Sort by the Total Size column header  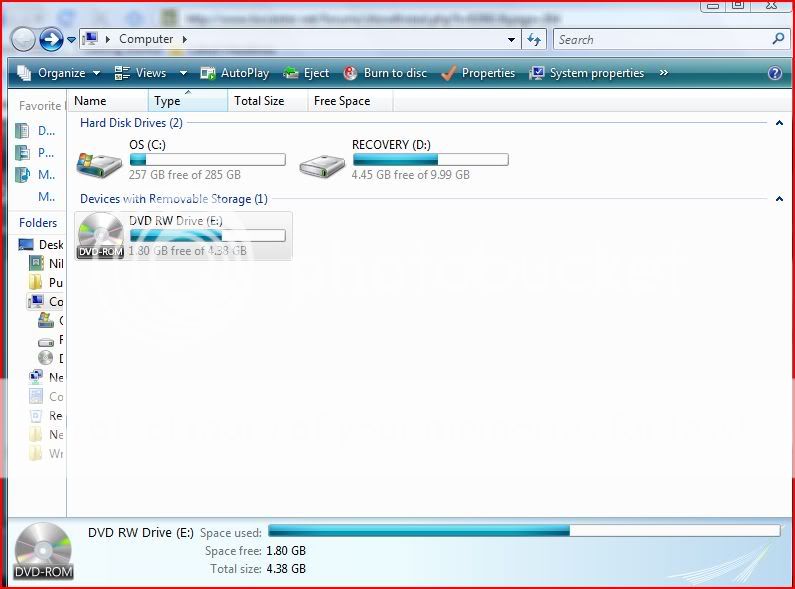click(259, 101)
